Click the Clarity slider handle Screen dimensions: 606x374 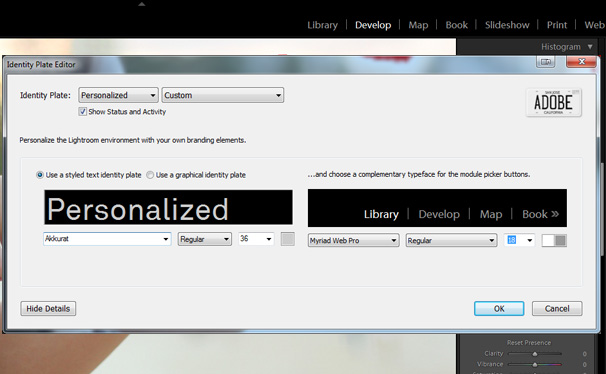click(x=535, y=354)
